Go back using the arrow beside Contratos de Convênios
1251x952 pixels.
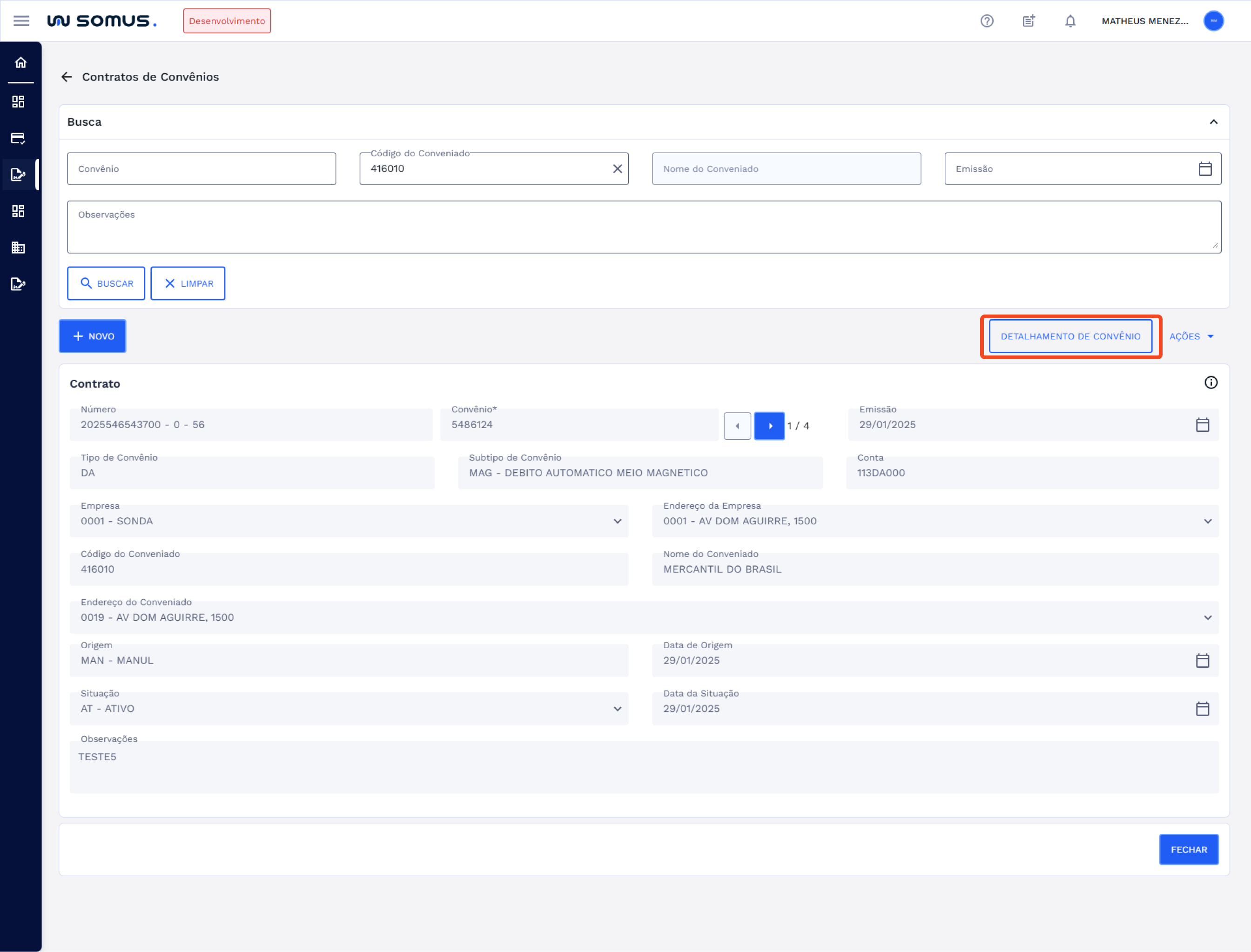pos(67,76)
